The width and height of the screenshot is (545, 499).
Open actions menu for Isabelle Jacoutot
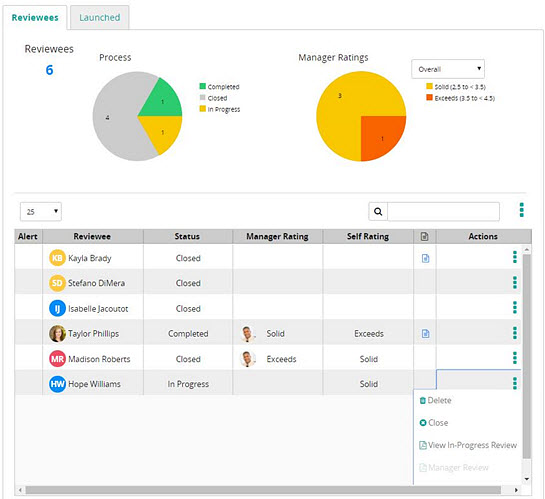click(515, 308)
